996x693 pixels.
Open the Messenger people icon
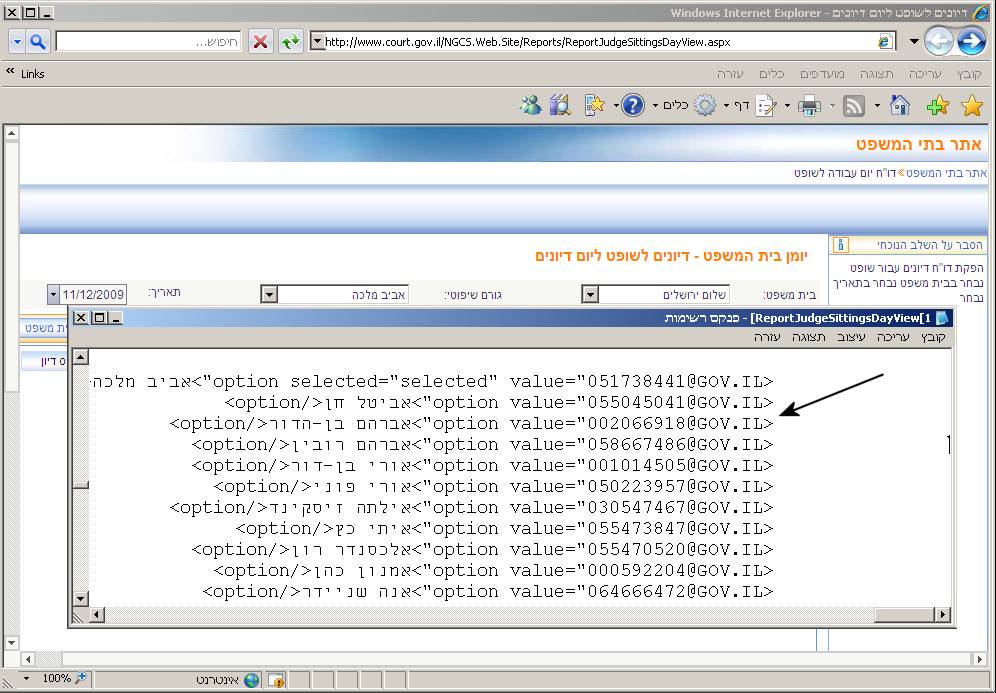[530, 105]
